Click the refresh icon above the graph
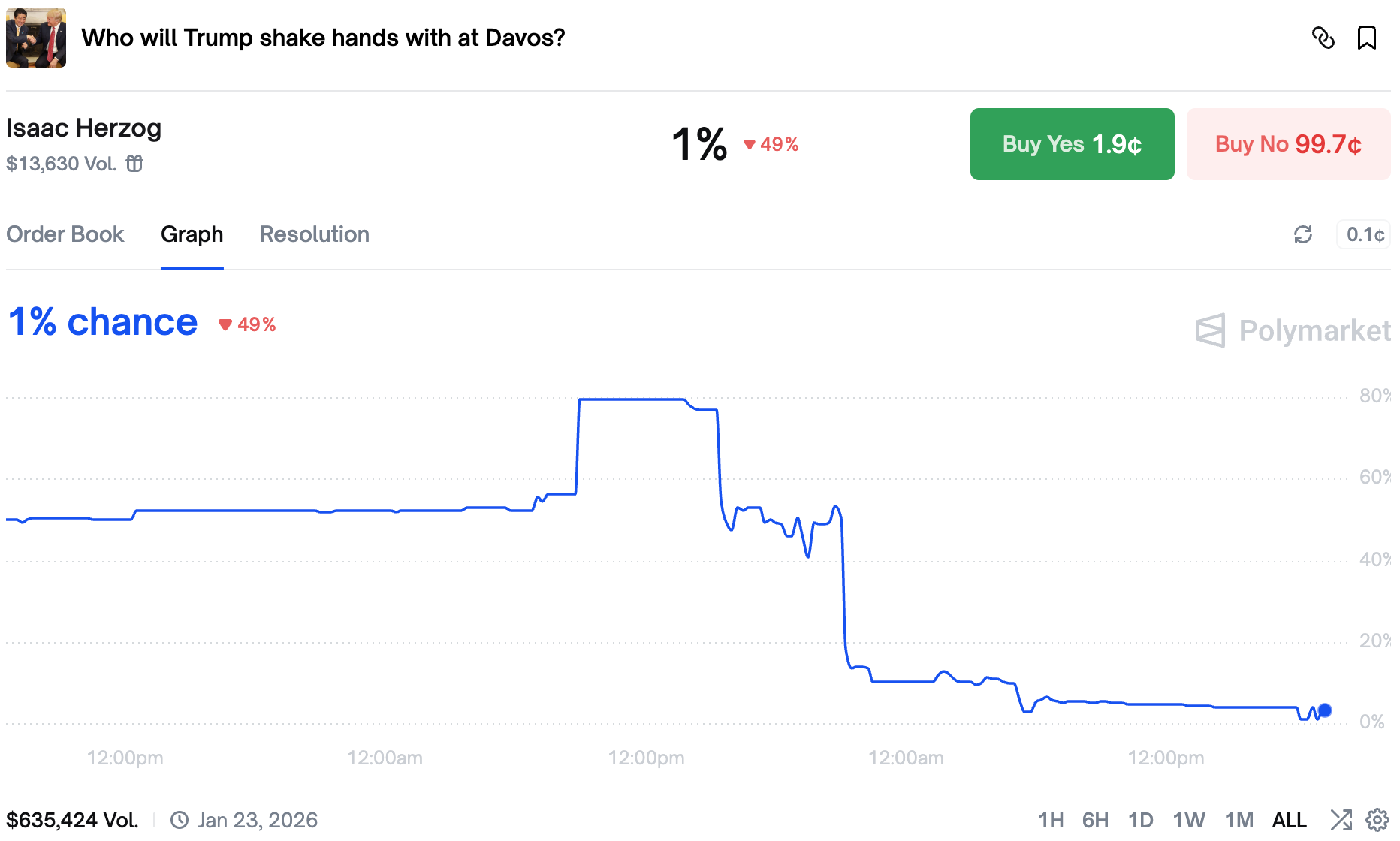This screenshot has height=841, width=1400. [x=1303, y=235]
